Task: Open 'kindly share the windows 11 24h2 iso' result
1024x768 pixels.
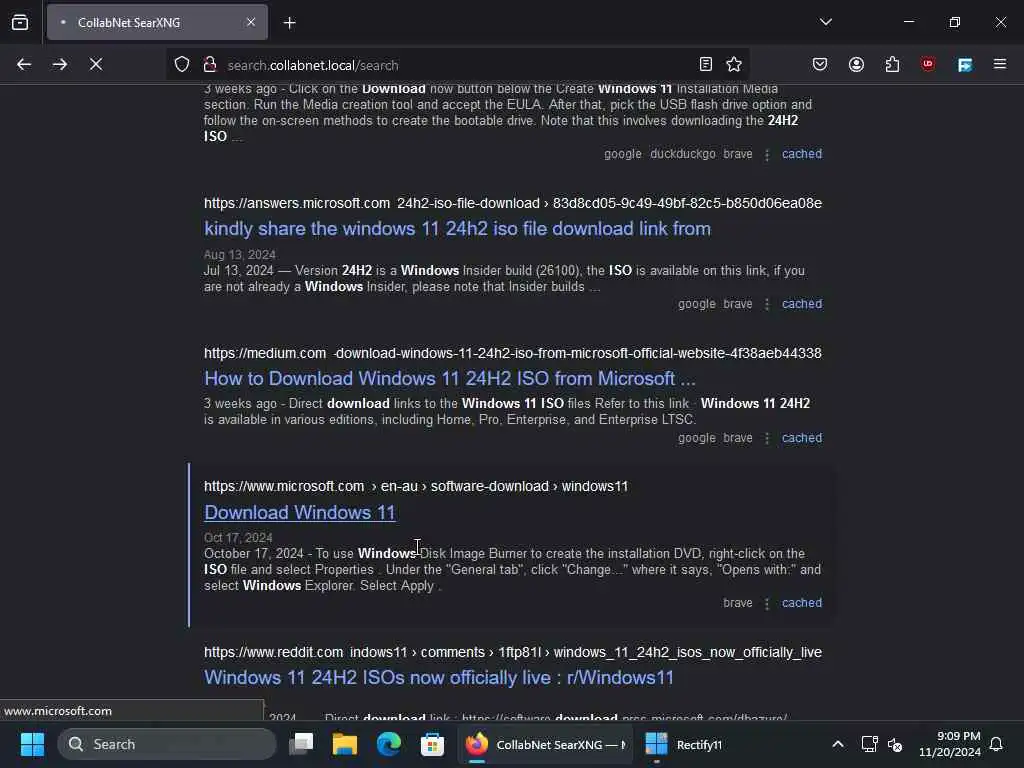Action: click(x=457, y=229)
